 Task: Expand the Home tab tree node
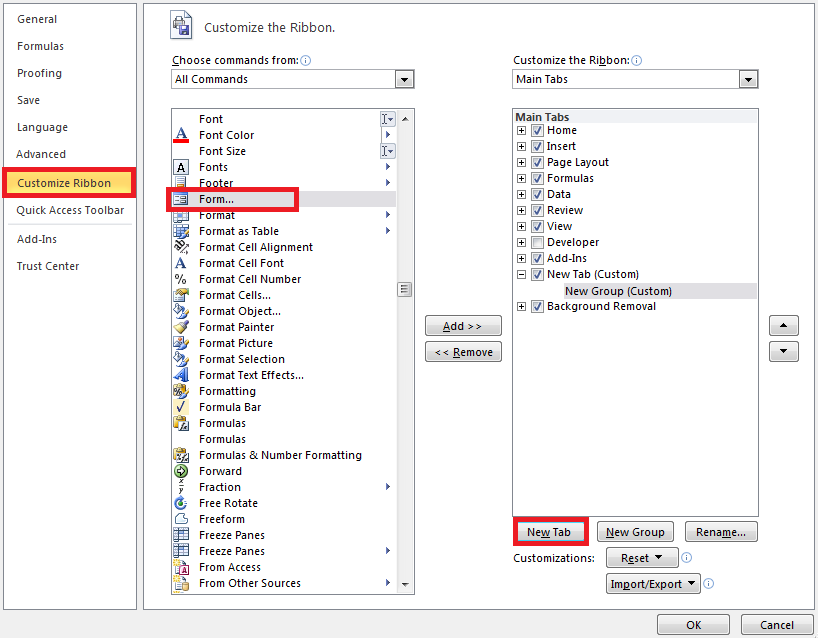(x=521, y=130)
